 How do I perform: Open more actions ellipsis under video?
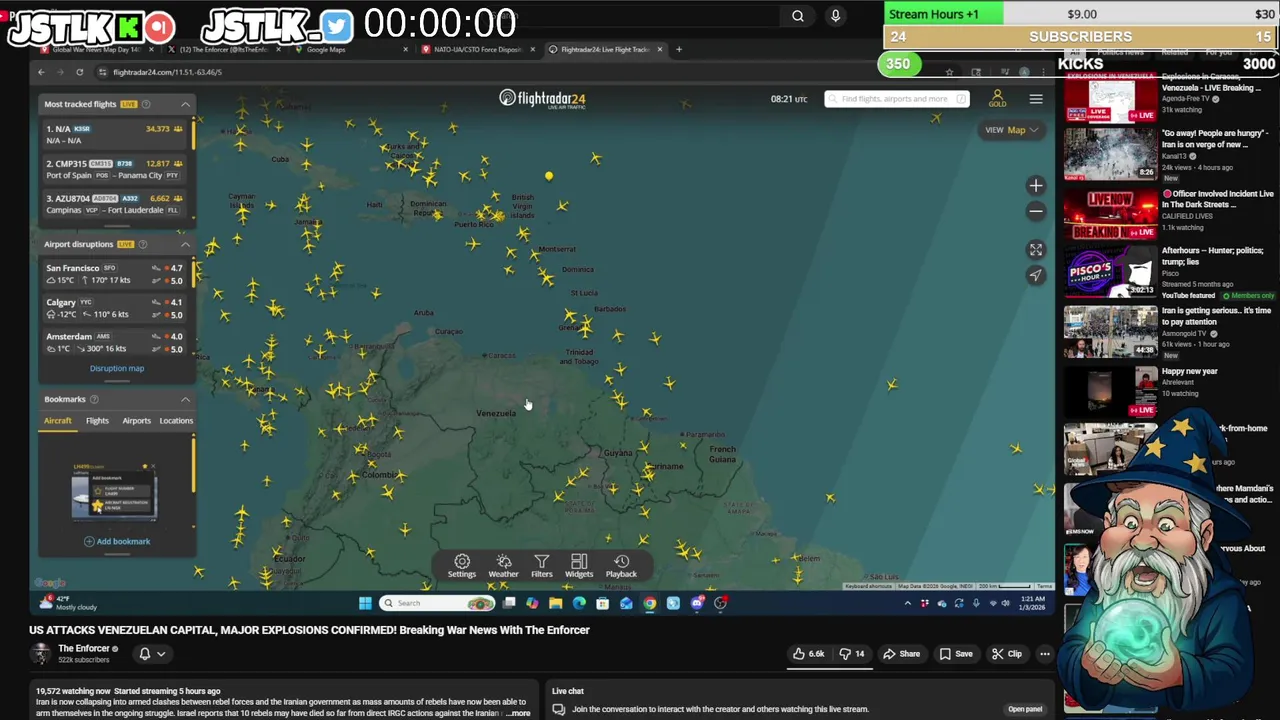click(x=1044, y=654)
